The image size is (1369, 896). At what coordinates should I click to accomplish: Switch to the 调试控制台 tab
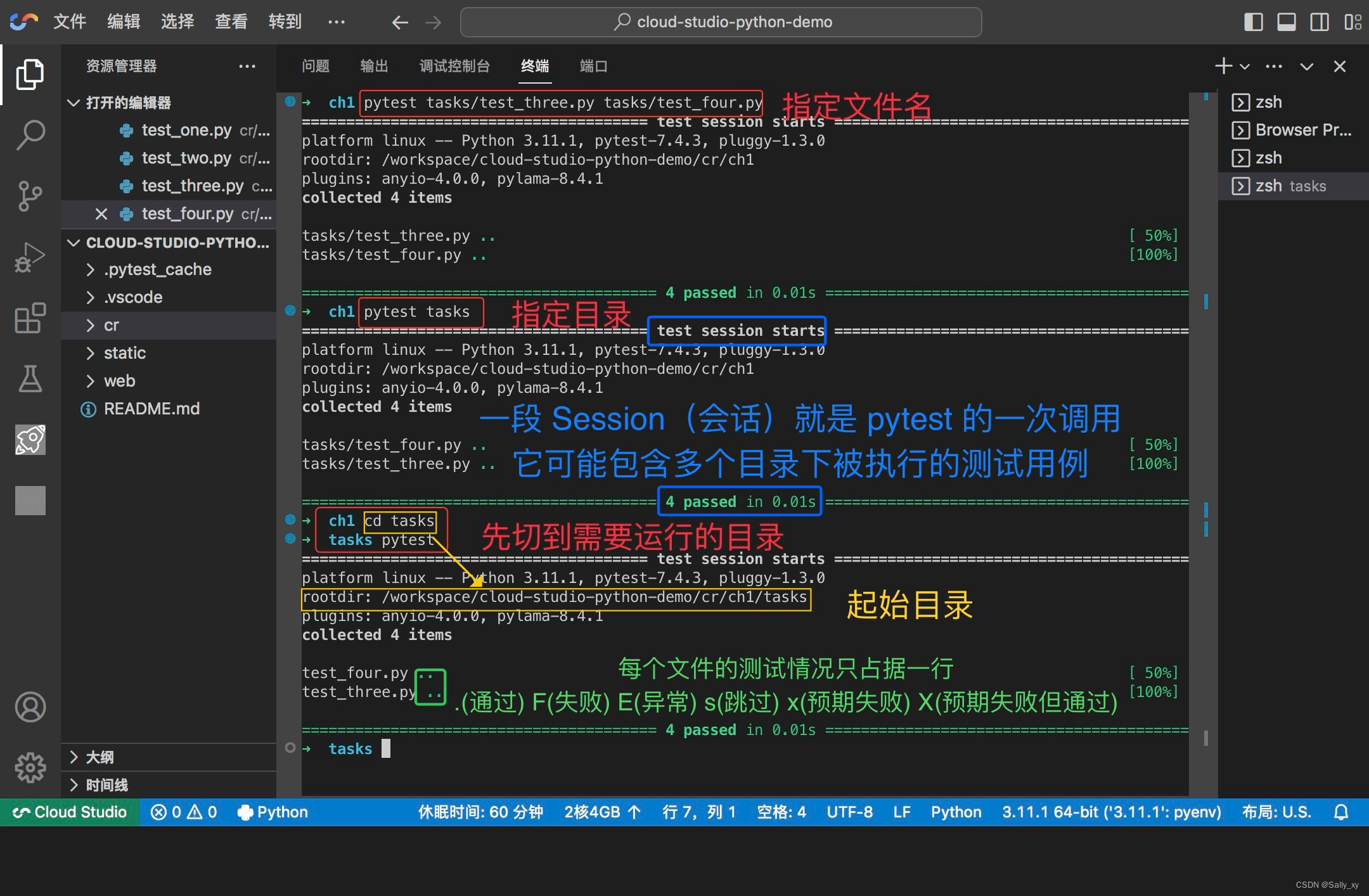[454, 66]
